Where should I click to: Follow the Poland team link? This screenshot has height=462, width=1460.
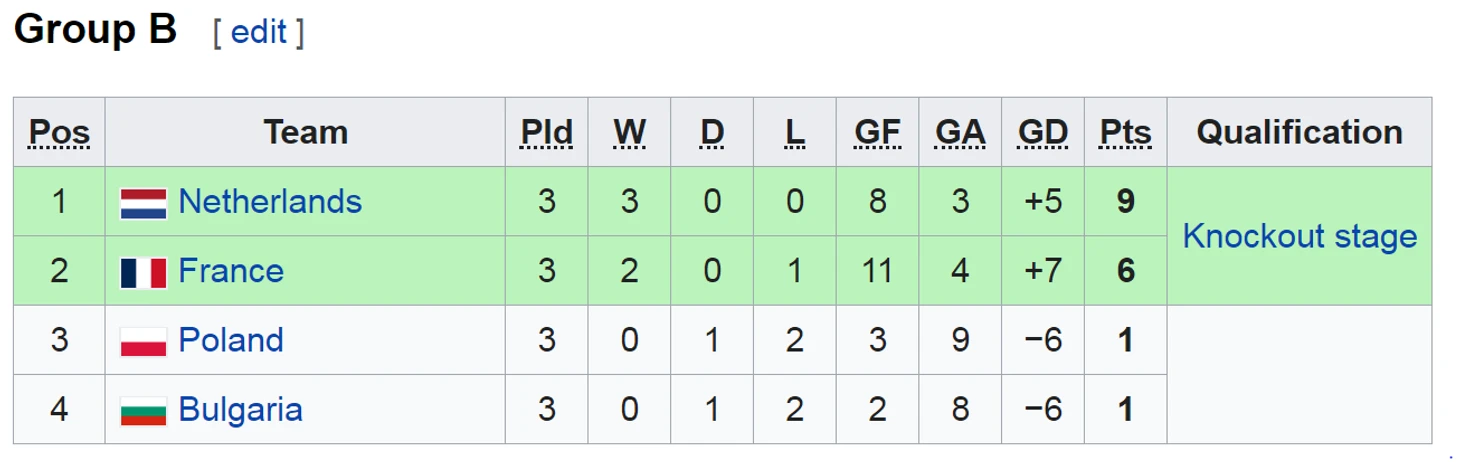click(x=231, y=340)
